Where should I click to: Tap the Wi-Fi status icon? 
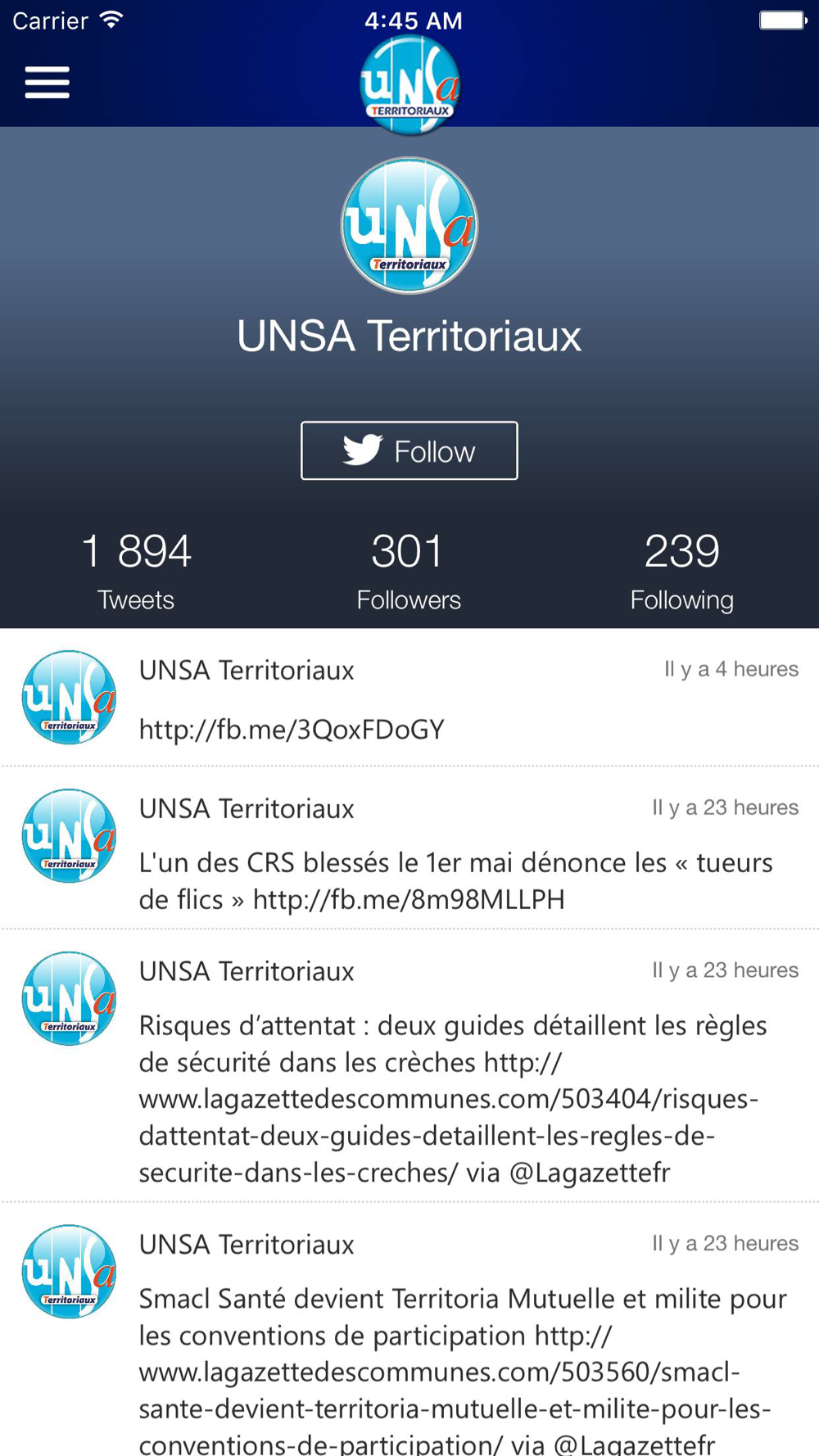(x=111, y=20)
